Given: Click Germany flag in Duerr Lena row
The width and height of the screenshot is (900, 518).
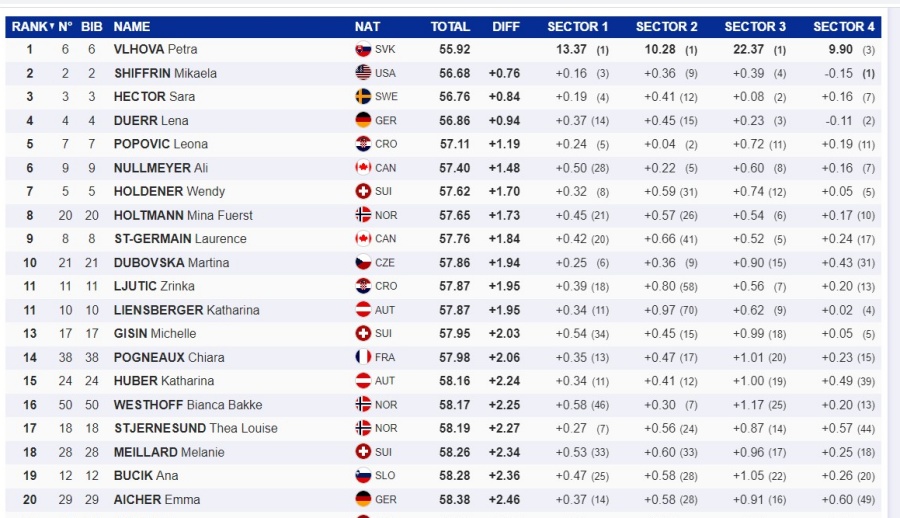Looking at the screenshot, I should [x=363, y=120].
